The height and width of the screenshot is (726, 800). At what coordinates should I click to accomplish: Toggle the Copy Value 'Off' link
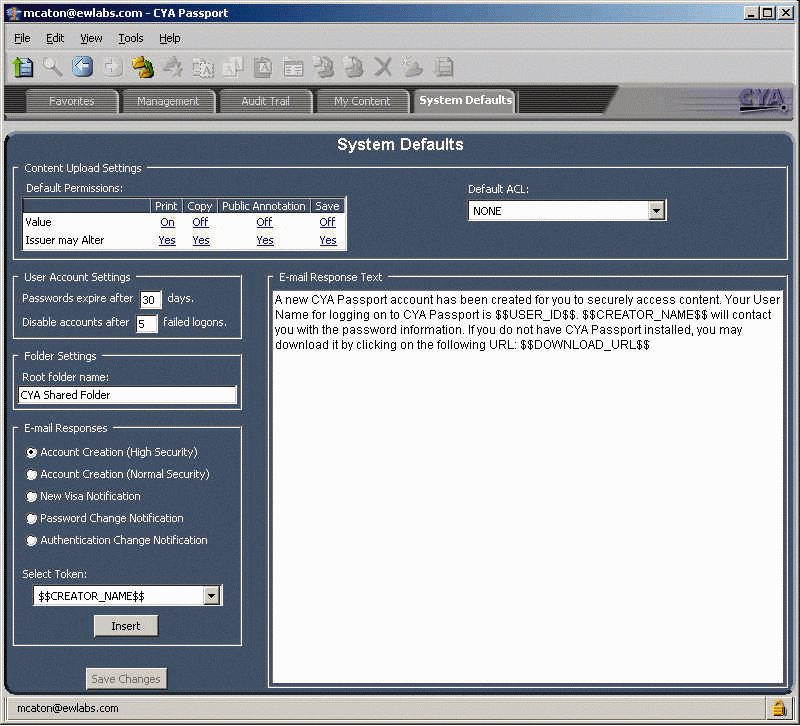pyautogui.click(x=201, y=222)
